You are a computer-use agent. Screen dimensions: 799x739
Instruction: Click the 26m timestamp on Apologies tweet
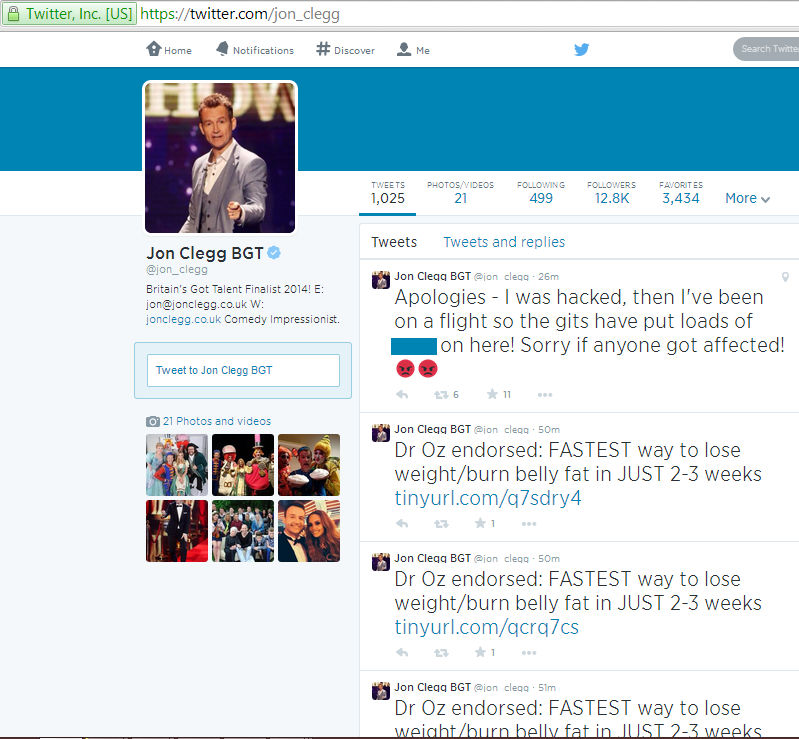coord(548,277)
